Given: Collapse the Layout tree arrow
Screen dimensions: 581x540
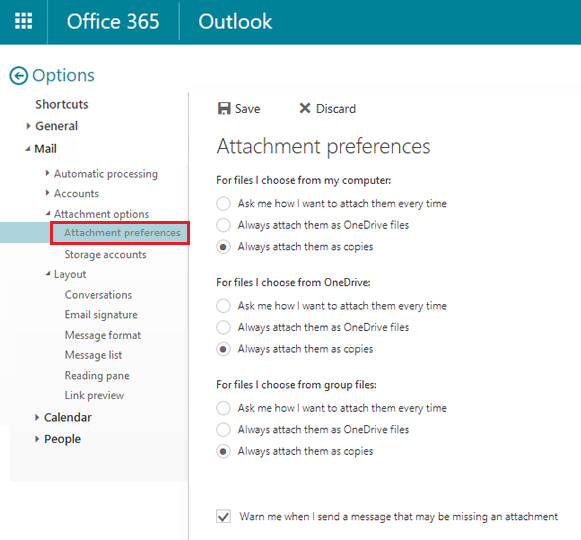Looking at the screenshot, I should [x=48, y=274].
